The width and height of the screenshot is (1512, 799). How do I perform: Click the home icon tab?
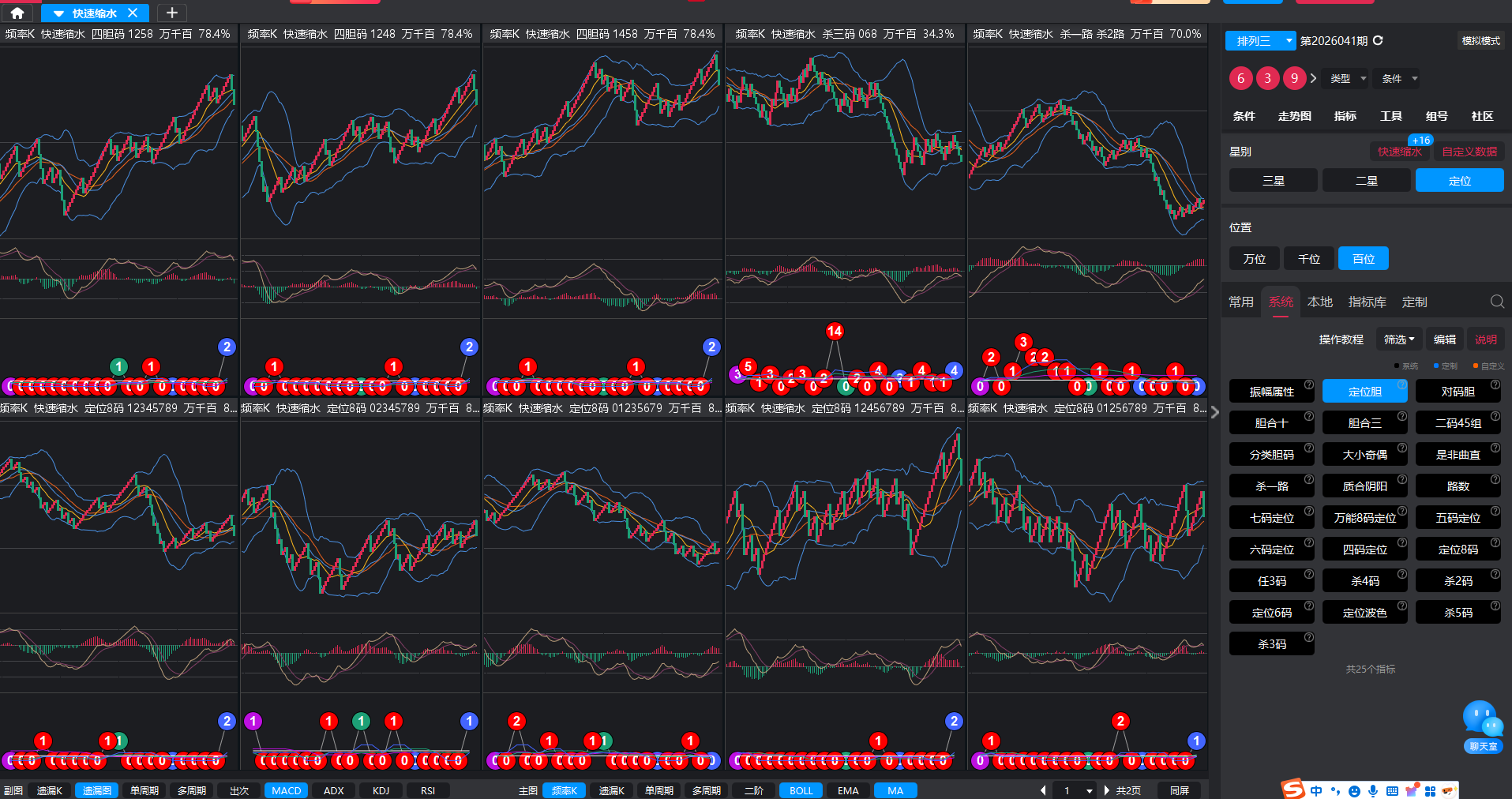(17, 13)
